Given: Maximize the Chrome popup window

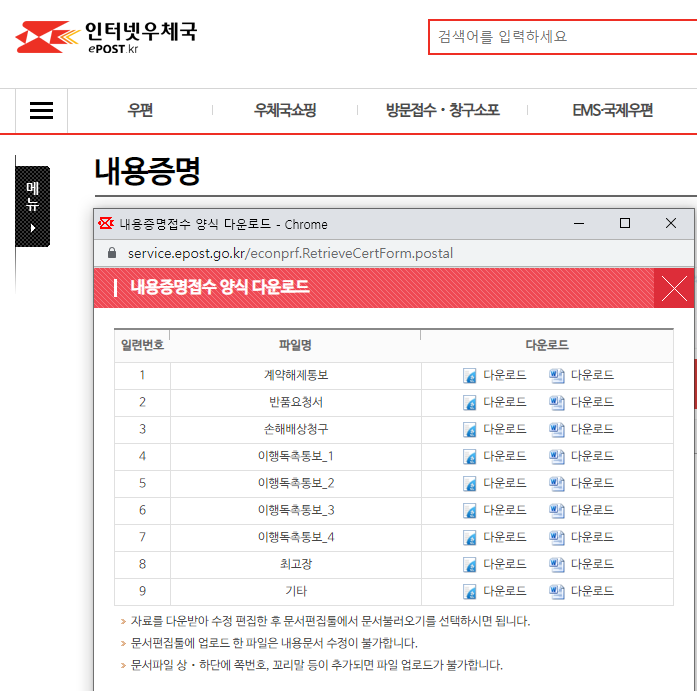Looking at the screenshot, I should pyautogui.click(x=625, y=224).
